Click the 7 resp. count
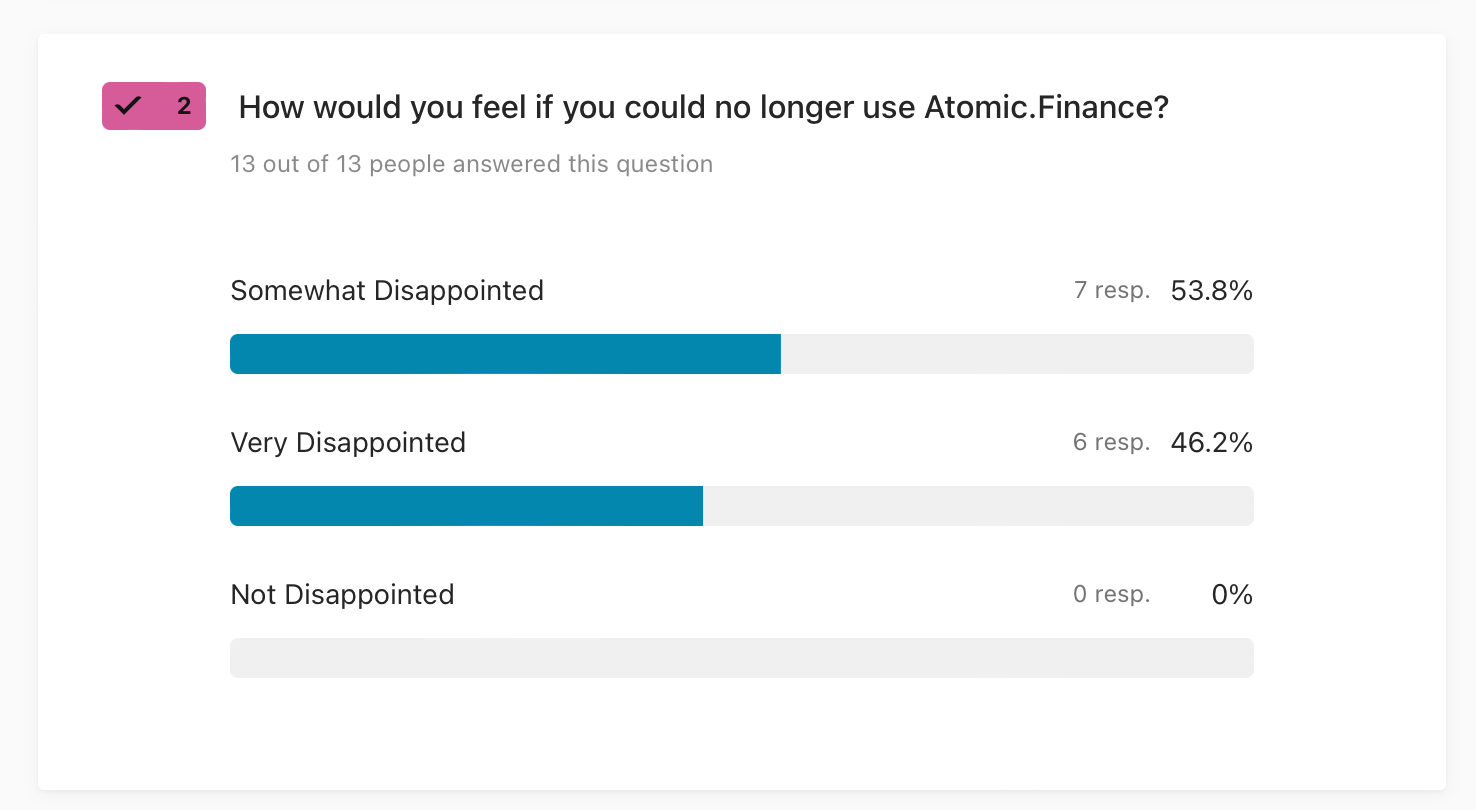 [x=1112, y=291]
